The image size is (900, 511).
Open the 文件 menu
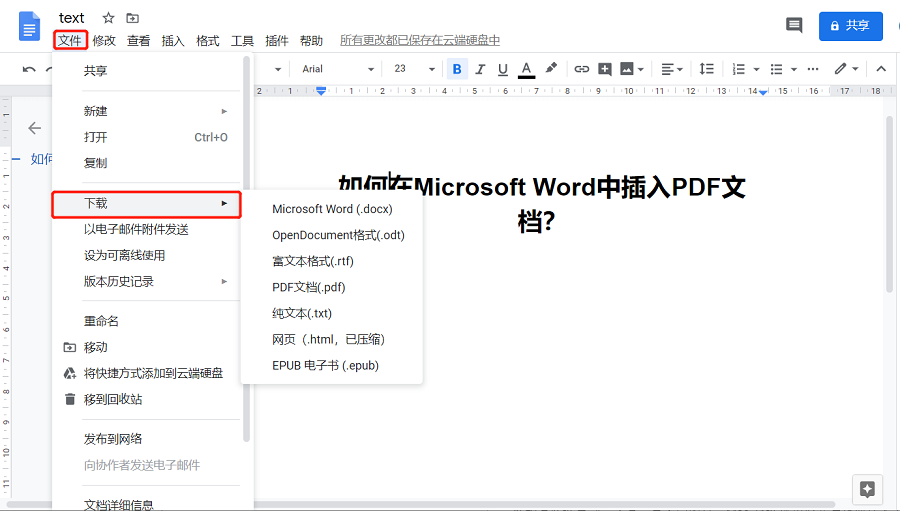coord(70,40)
